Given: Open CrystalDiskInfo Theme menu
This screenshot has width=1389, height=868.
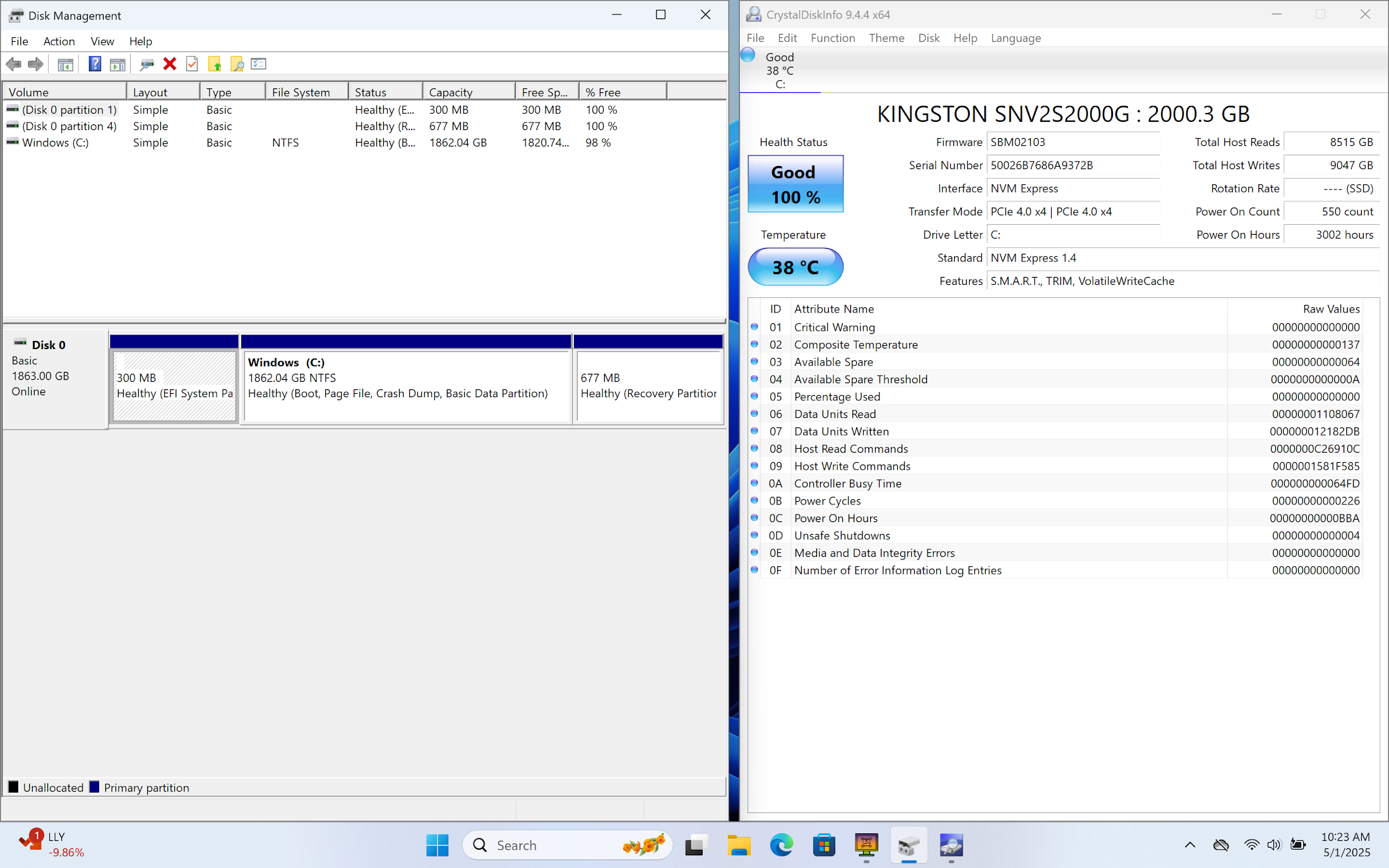Looking at the screenshot, I should [x=886, y=38].
